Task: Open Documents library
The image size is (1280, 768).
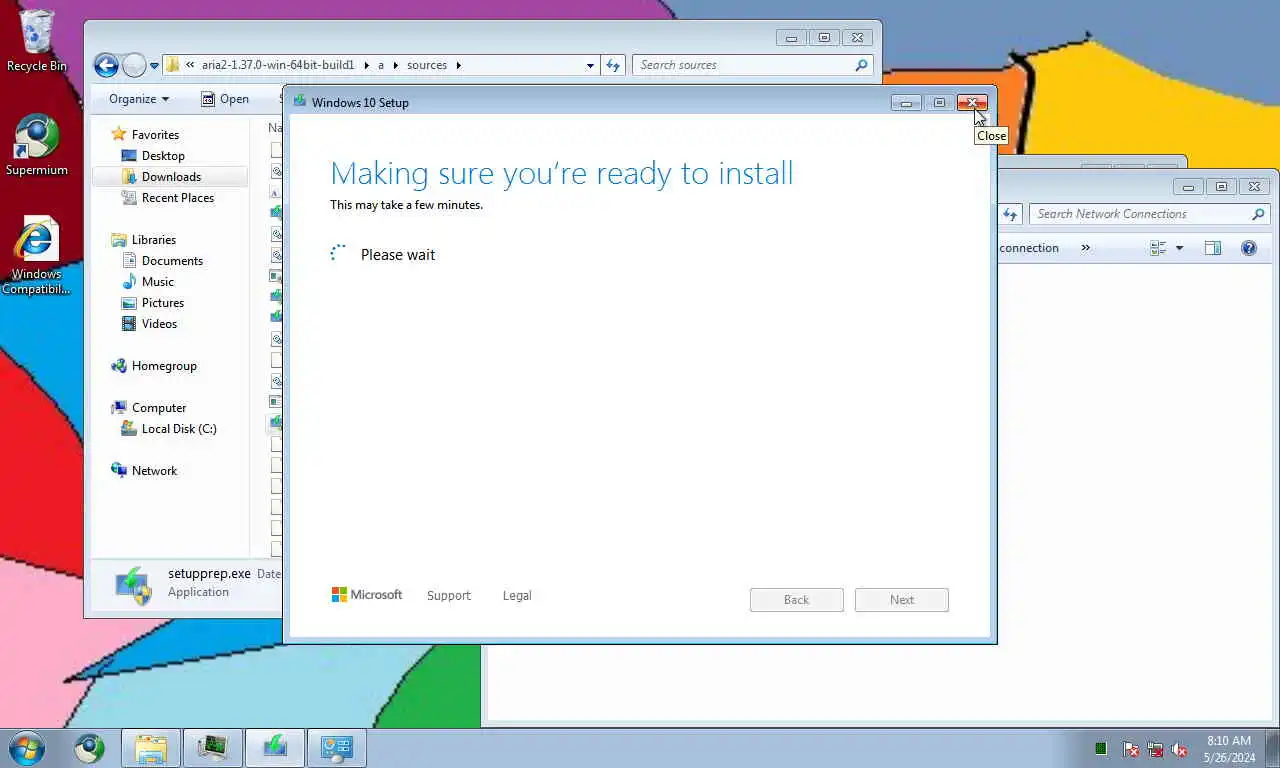Action: (172, 260)
